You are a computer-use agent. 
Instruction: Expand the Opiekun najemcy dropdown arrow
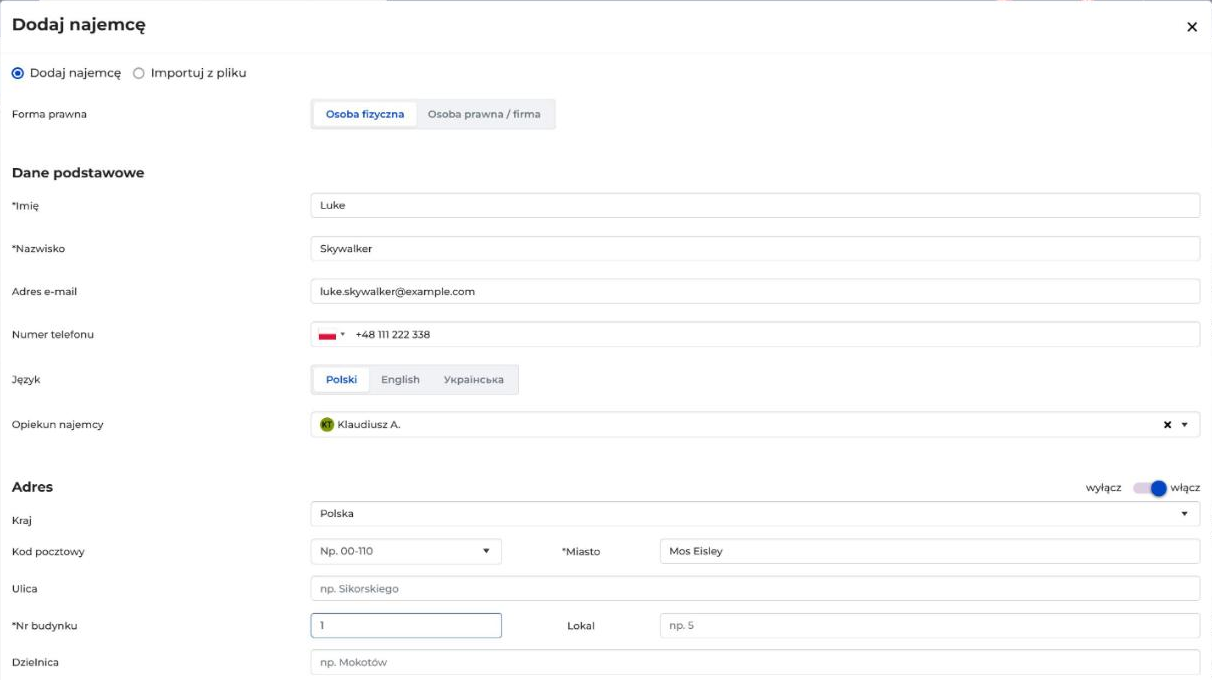coord(1185,425)
